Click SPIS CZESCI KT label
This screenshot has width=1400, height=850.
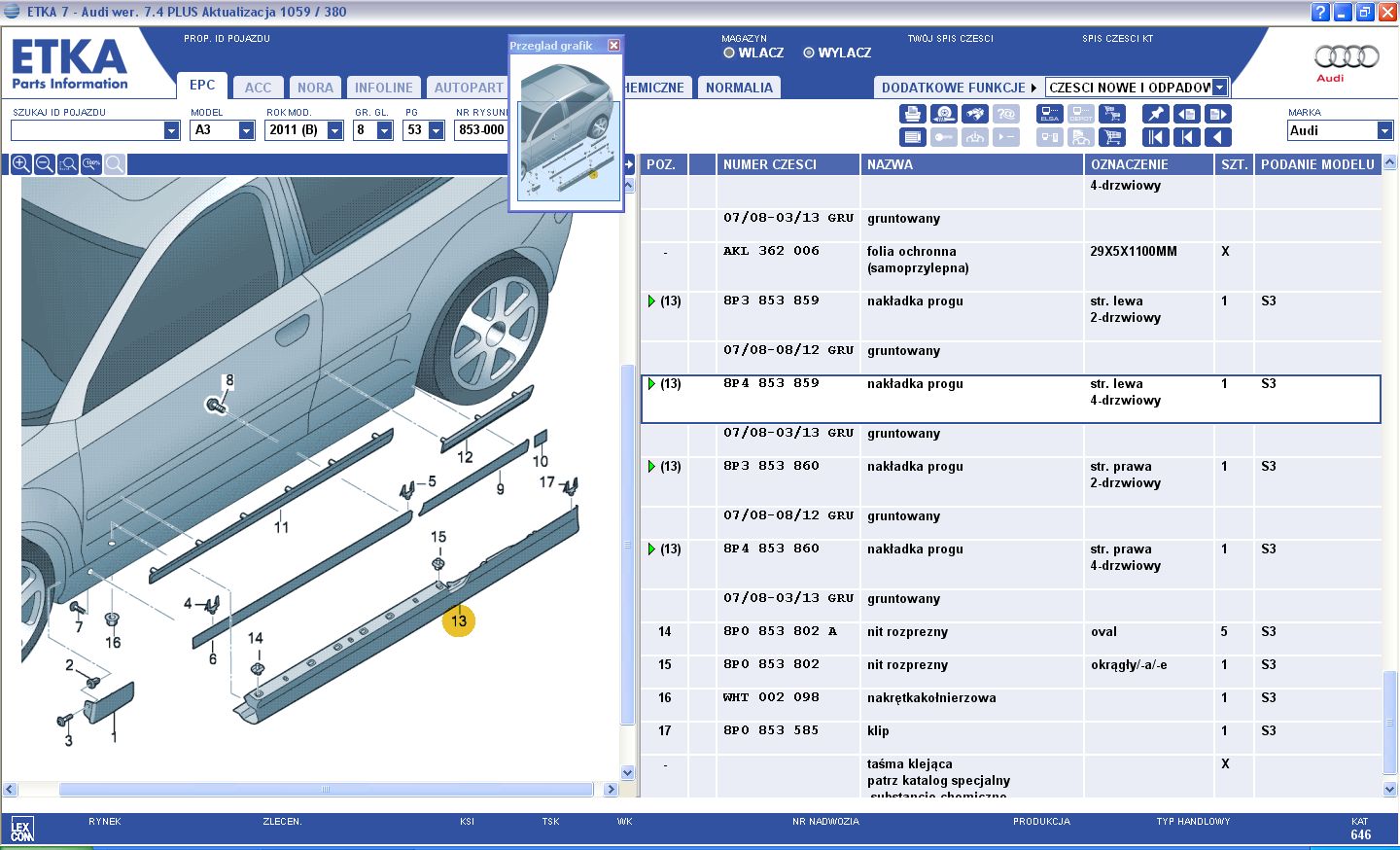coord(1117,39)
